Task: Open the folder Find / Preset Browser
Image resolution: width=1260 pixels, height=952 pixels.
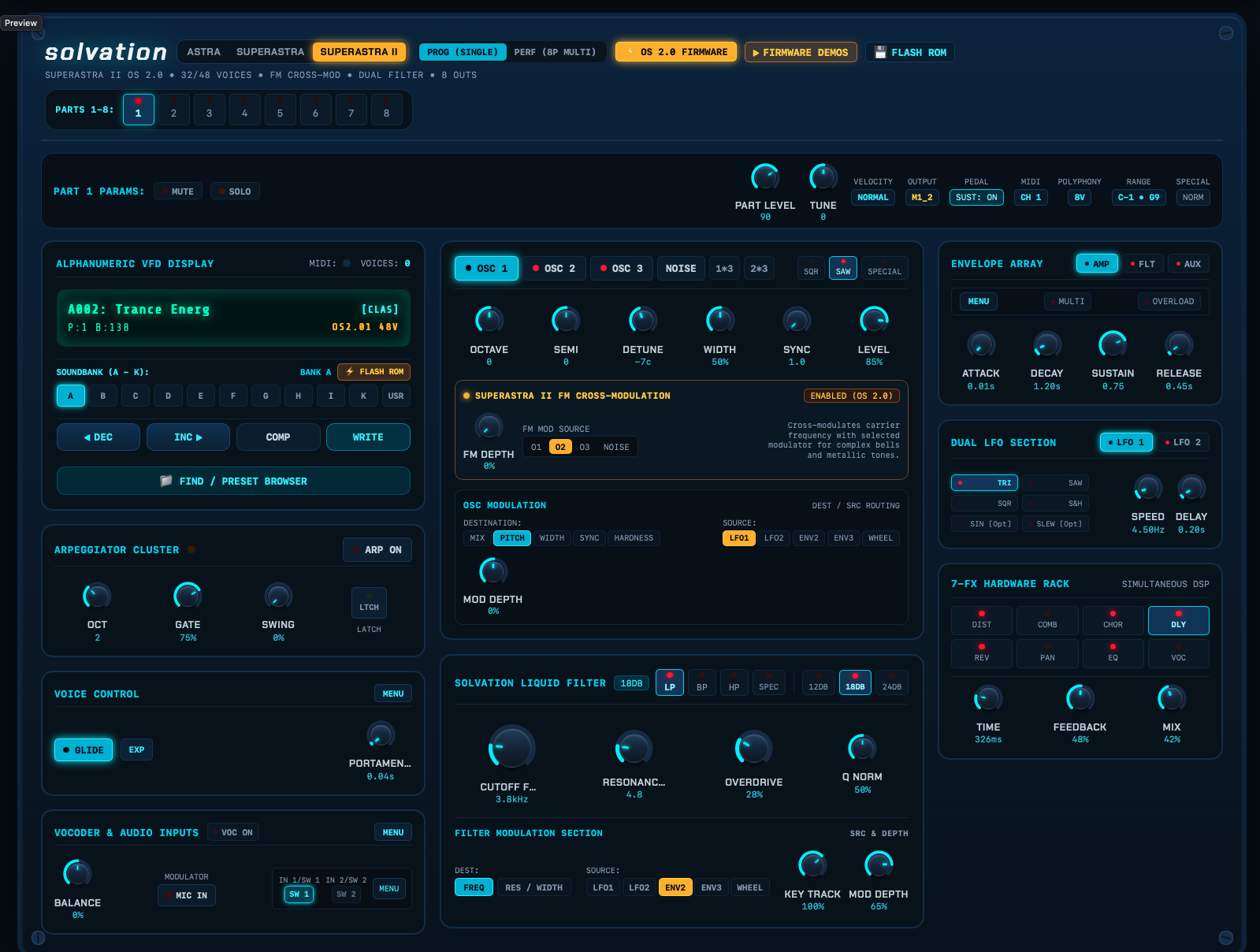Action: (233, 481)
